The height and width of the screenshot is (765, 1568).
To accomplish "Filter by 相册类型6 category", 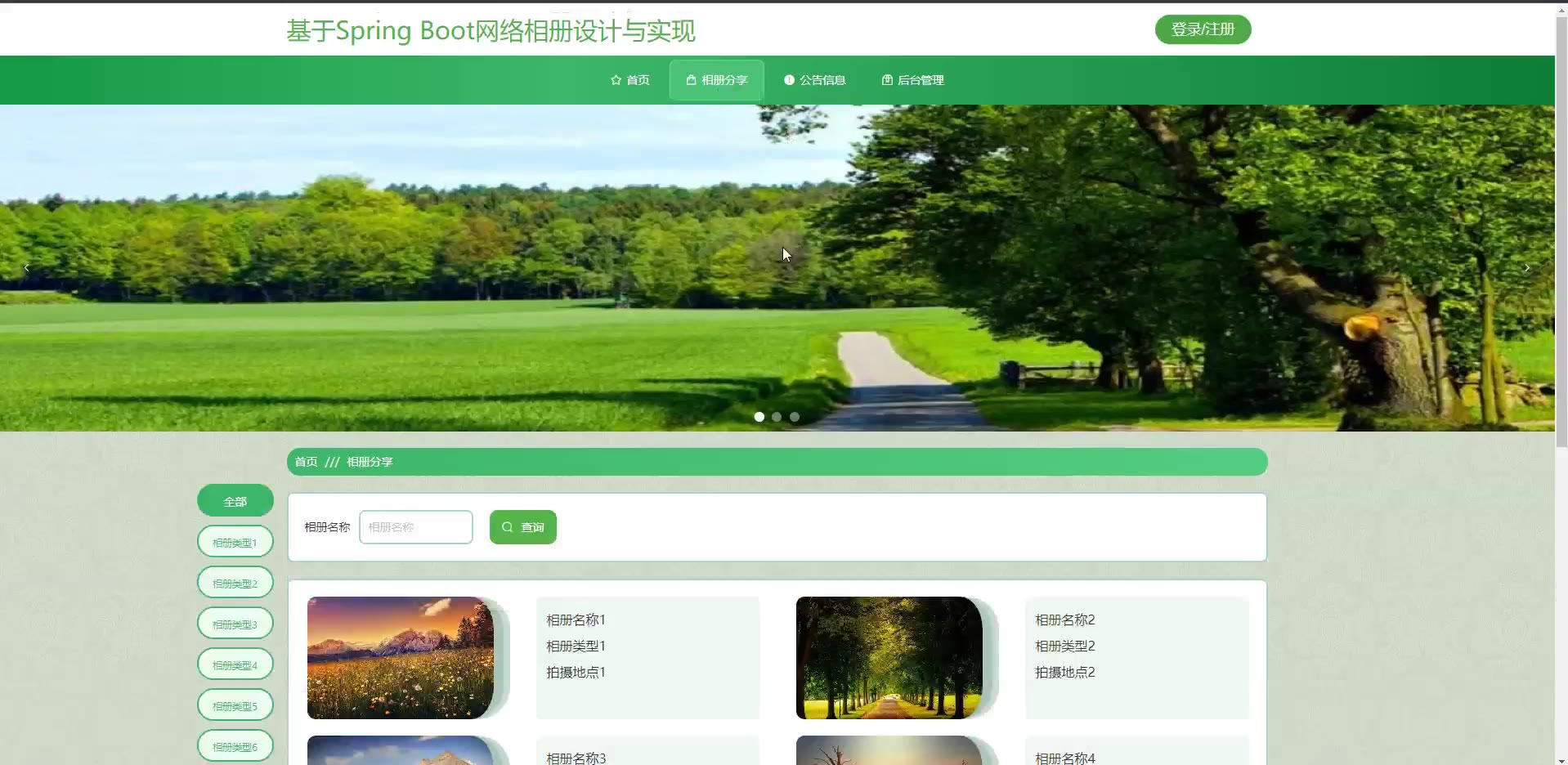I will pyautogui.click(x=235, y=746).
